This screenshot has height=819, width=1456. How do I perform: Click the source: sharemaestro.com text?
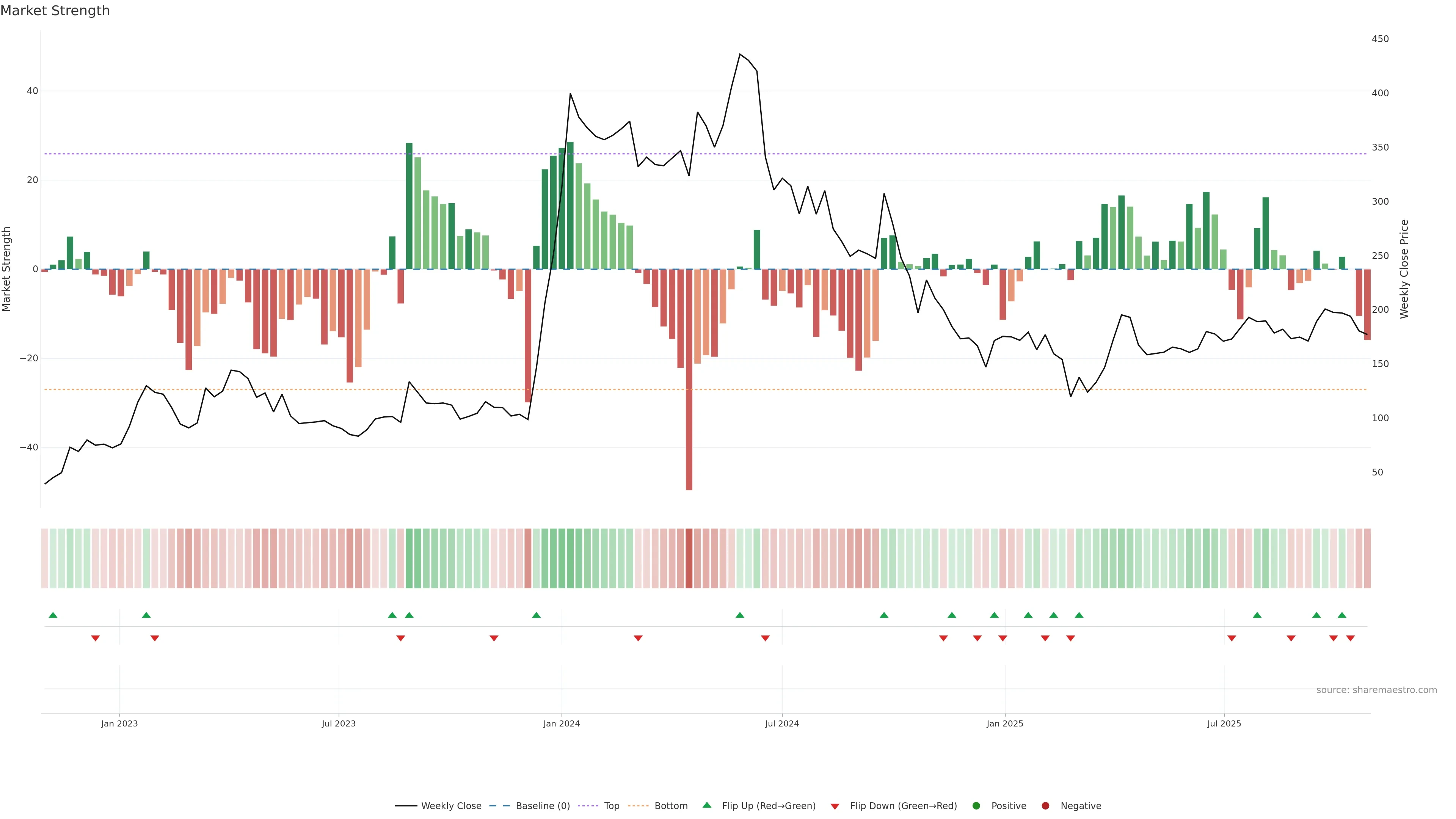[x=1376, y=690]
